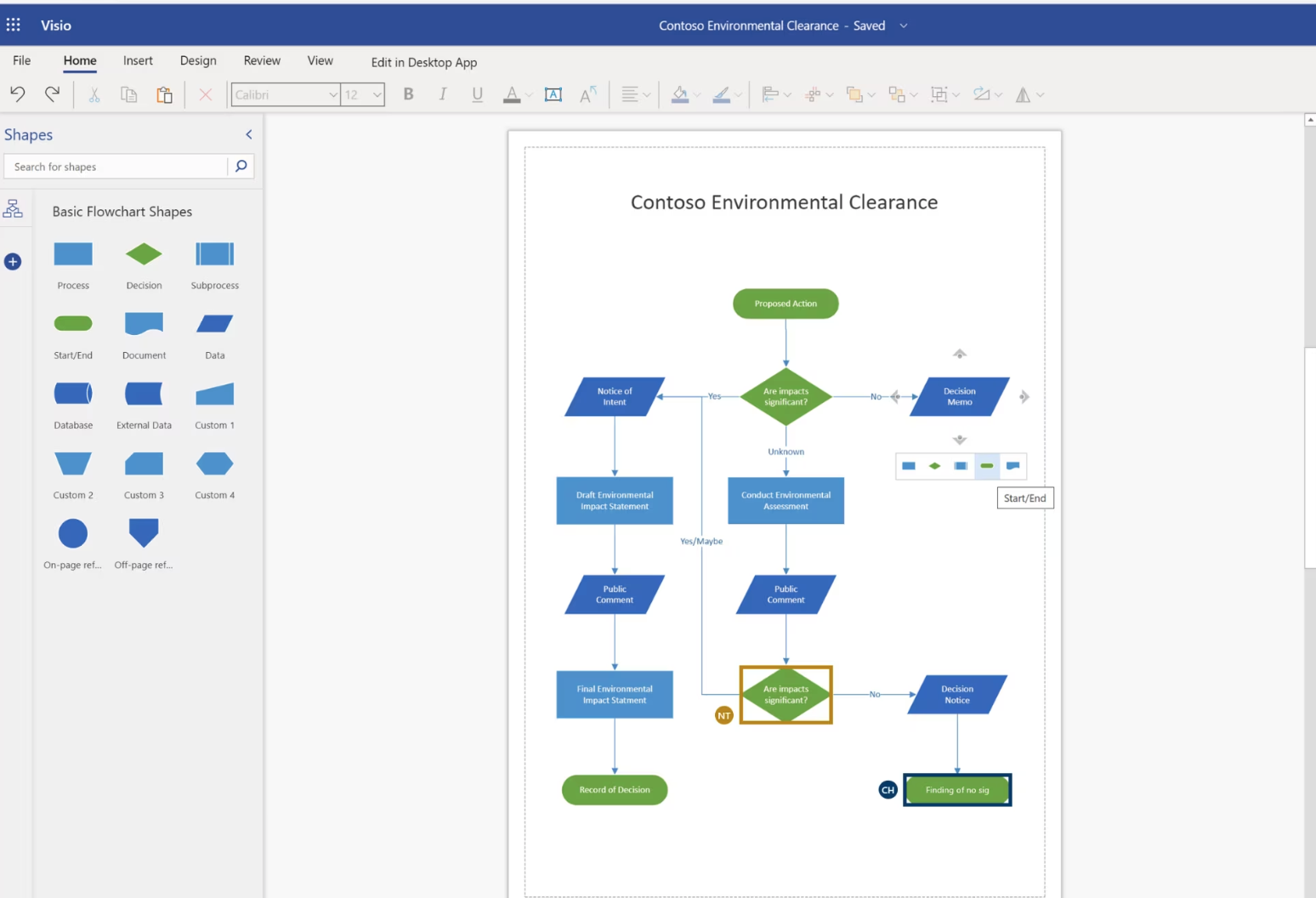The height and width of the screenshot is (898, 1316).
Task: Select the Database shape from the shapes panel
Action: (x=72, y=393)
